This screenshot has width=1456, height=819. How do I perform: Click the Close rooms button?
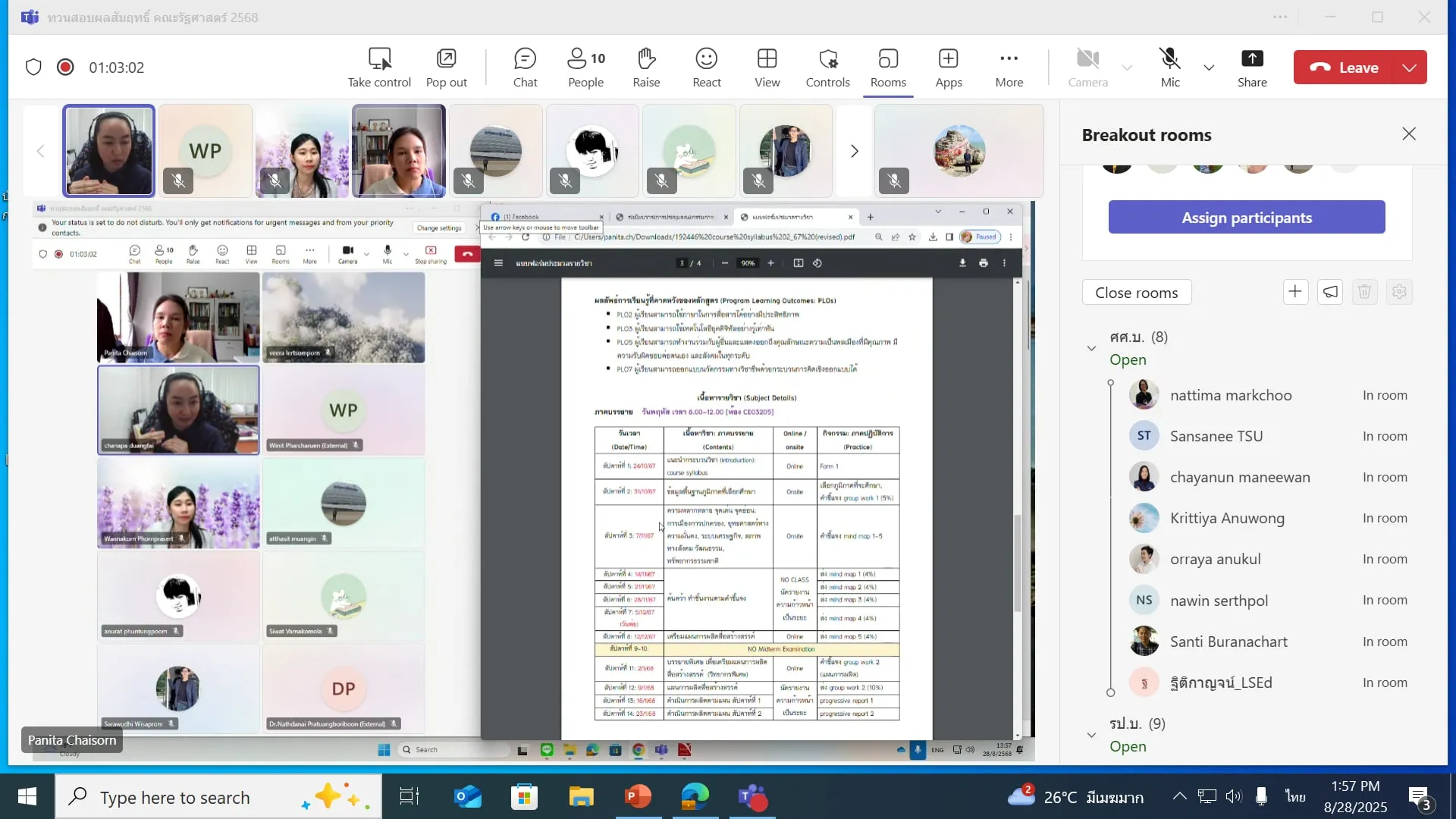tap(1136, 293)
